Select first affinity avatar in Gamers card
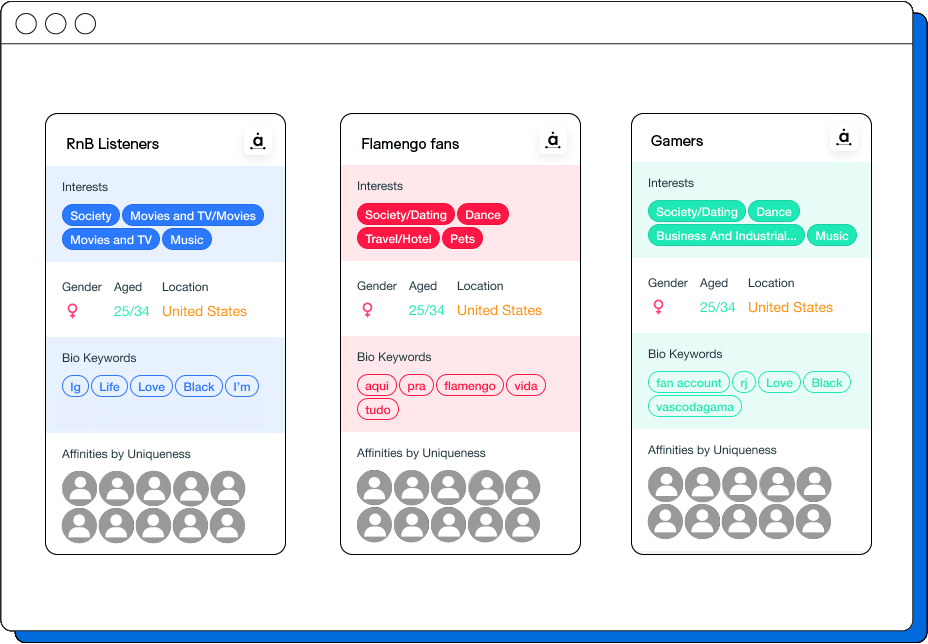928x644 pixels. [x=666, y=484]
